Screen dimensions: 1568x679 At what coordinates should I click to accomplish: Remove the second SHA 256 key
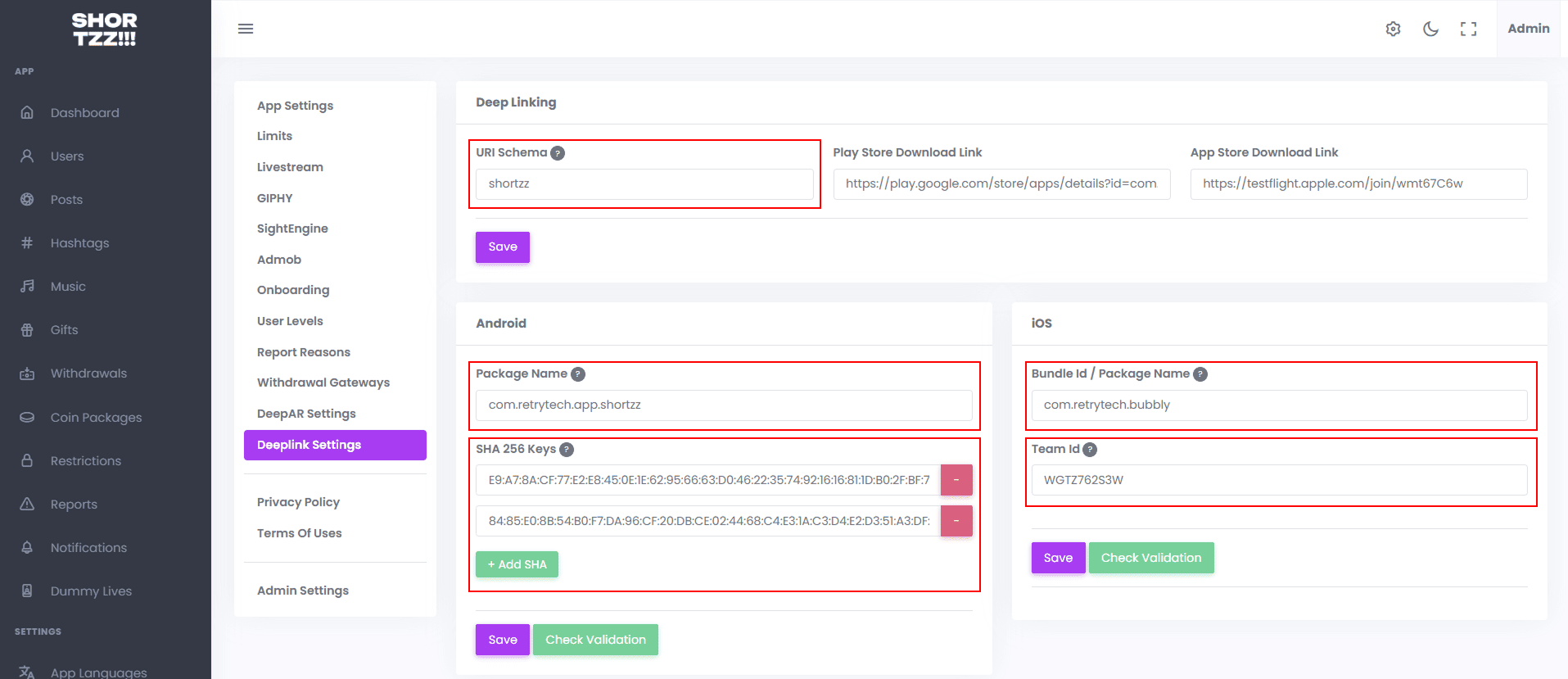(956, 521)
